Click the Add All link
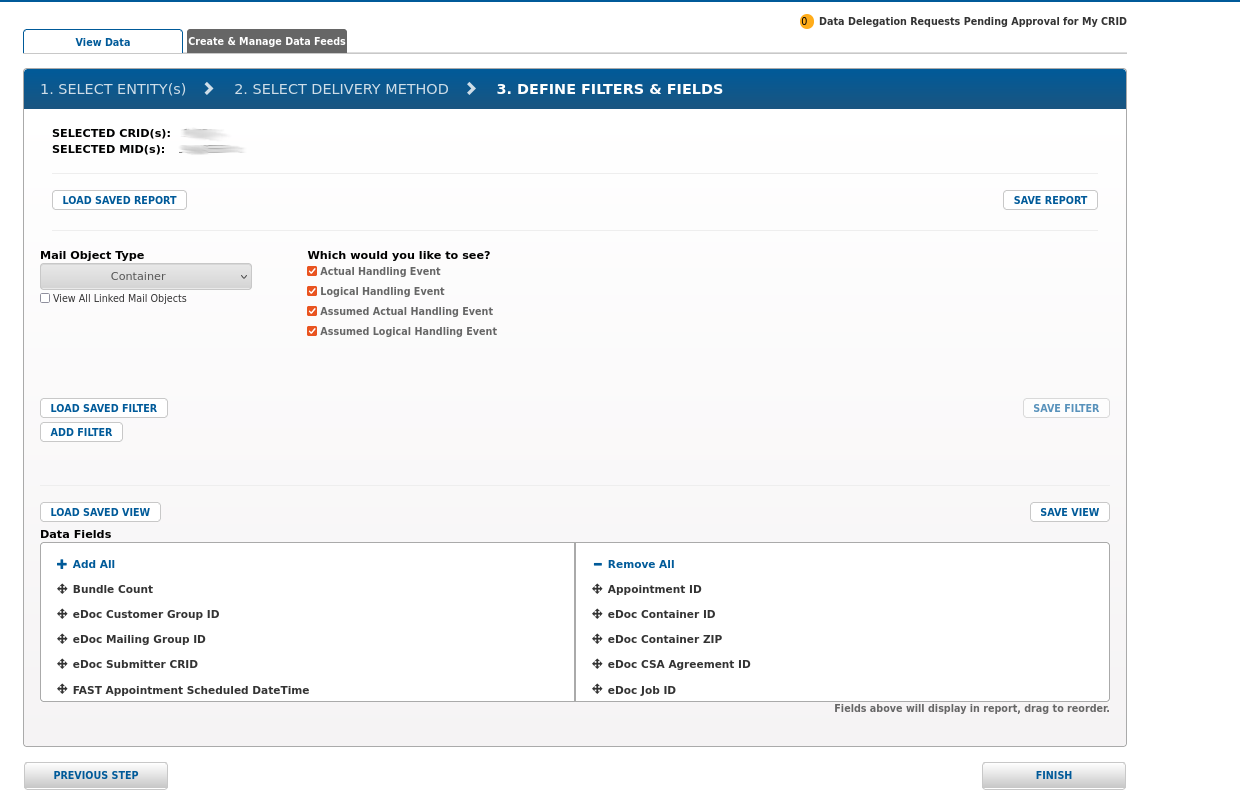Screen dimensions: 1240x799 click(94, 565)
